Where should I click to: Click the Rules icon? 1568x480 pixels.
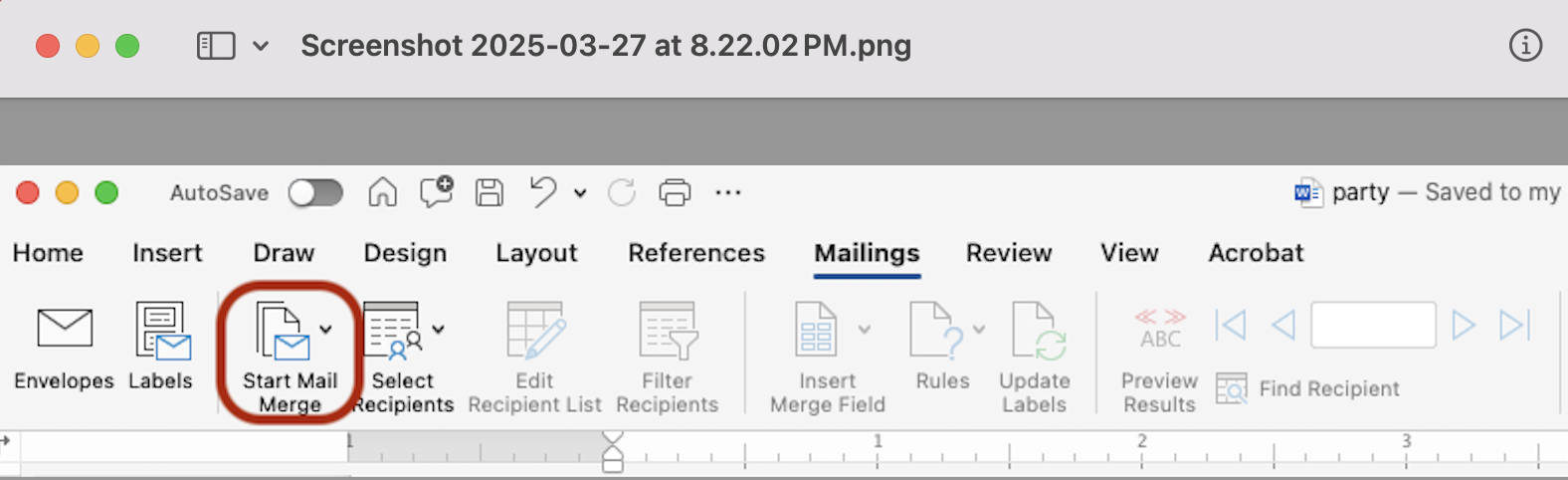click(936, 330)
